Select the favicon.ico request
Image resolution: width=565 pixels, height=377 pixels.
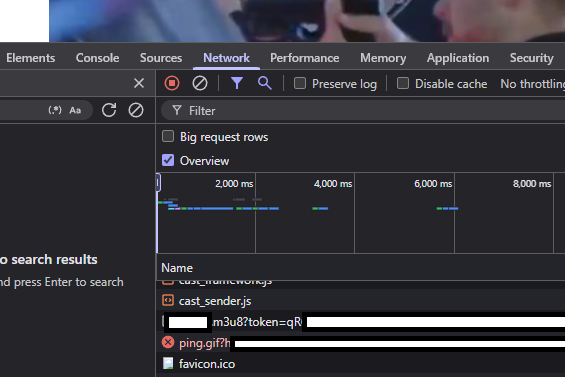coord(361,364)
